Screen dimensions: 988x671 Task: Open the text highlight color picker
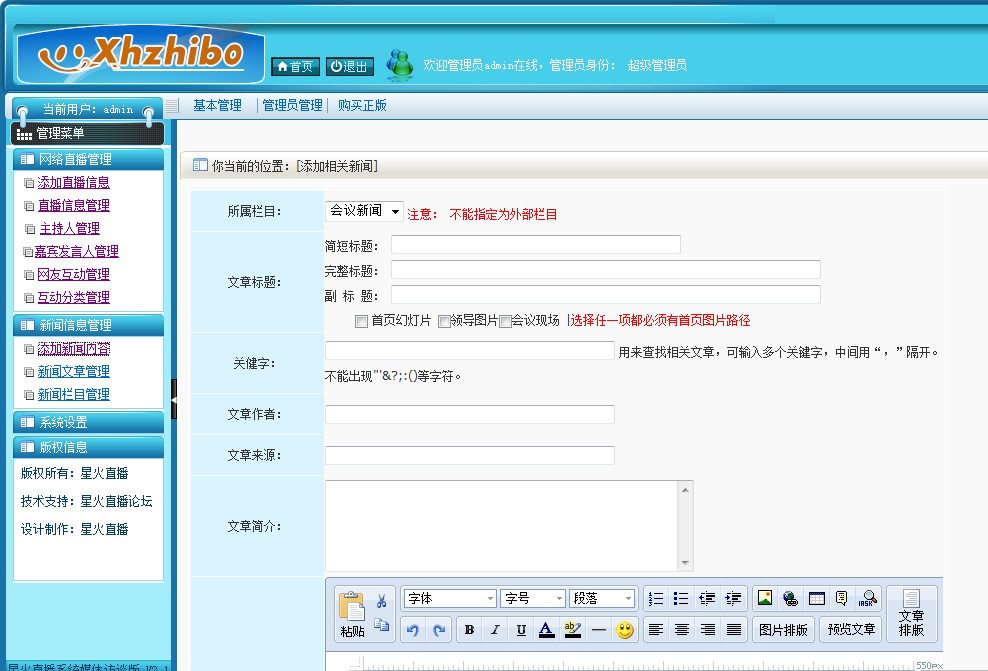[x=573, y=629]
